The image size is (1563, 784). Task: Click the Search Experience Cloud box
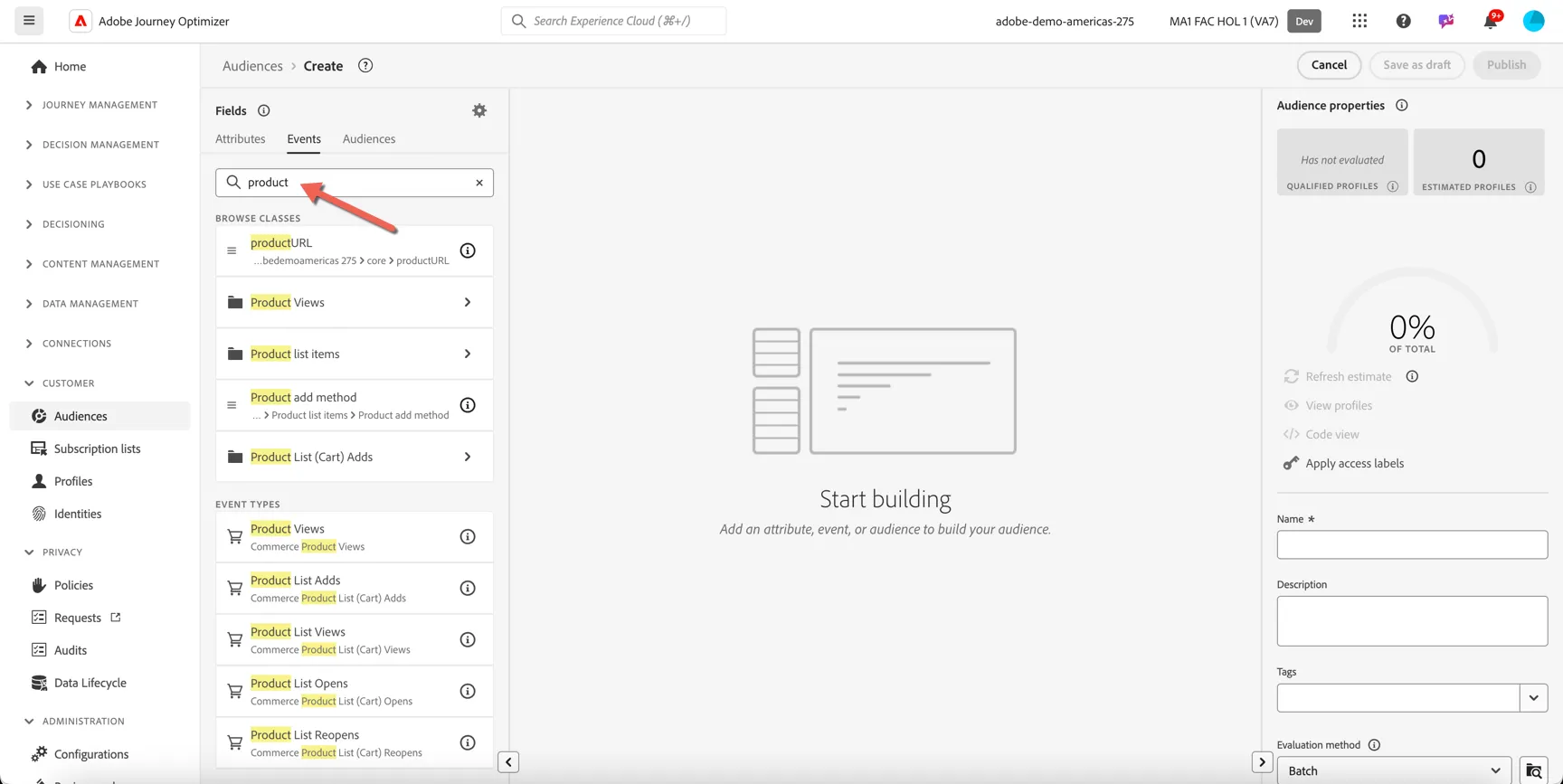(613, 21)
